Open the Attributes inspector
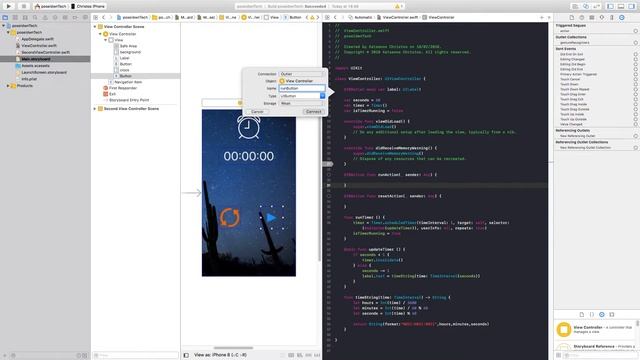 [x=602, y=18]
